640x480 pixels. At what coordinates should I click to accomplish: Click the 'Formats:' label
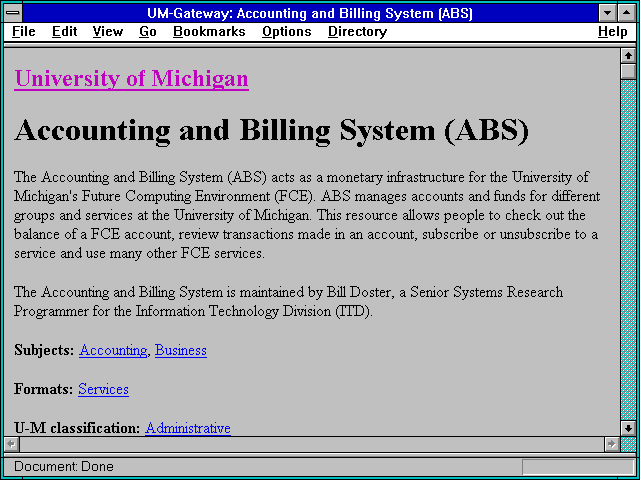[43, 389]
